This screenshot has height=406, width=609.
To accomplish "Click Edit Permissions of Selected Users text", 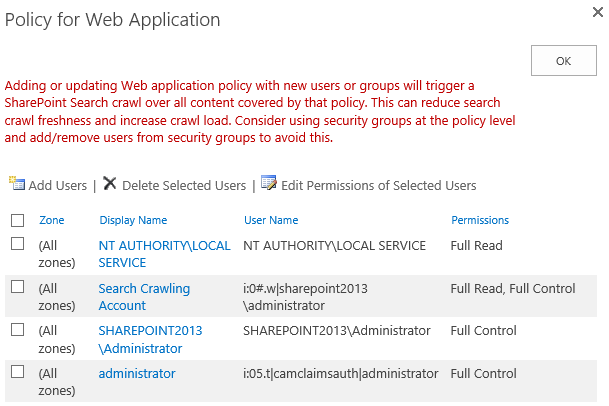I will click(378, 185).
